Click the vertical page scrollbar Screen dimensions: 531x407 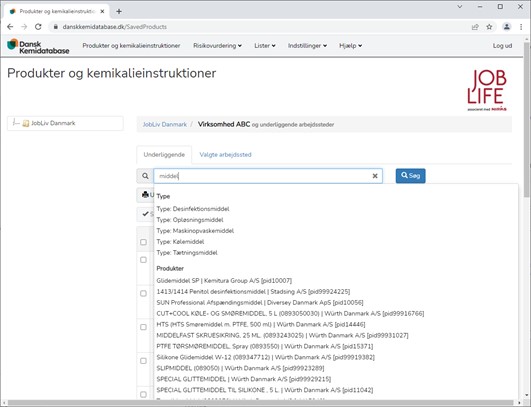(527, 119)
